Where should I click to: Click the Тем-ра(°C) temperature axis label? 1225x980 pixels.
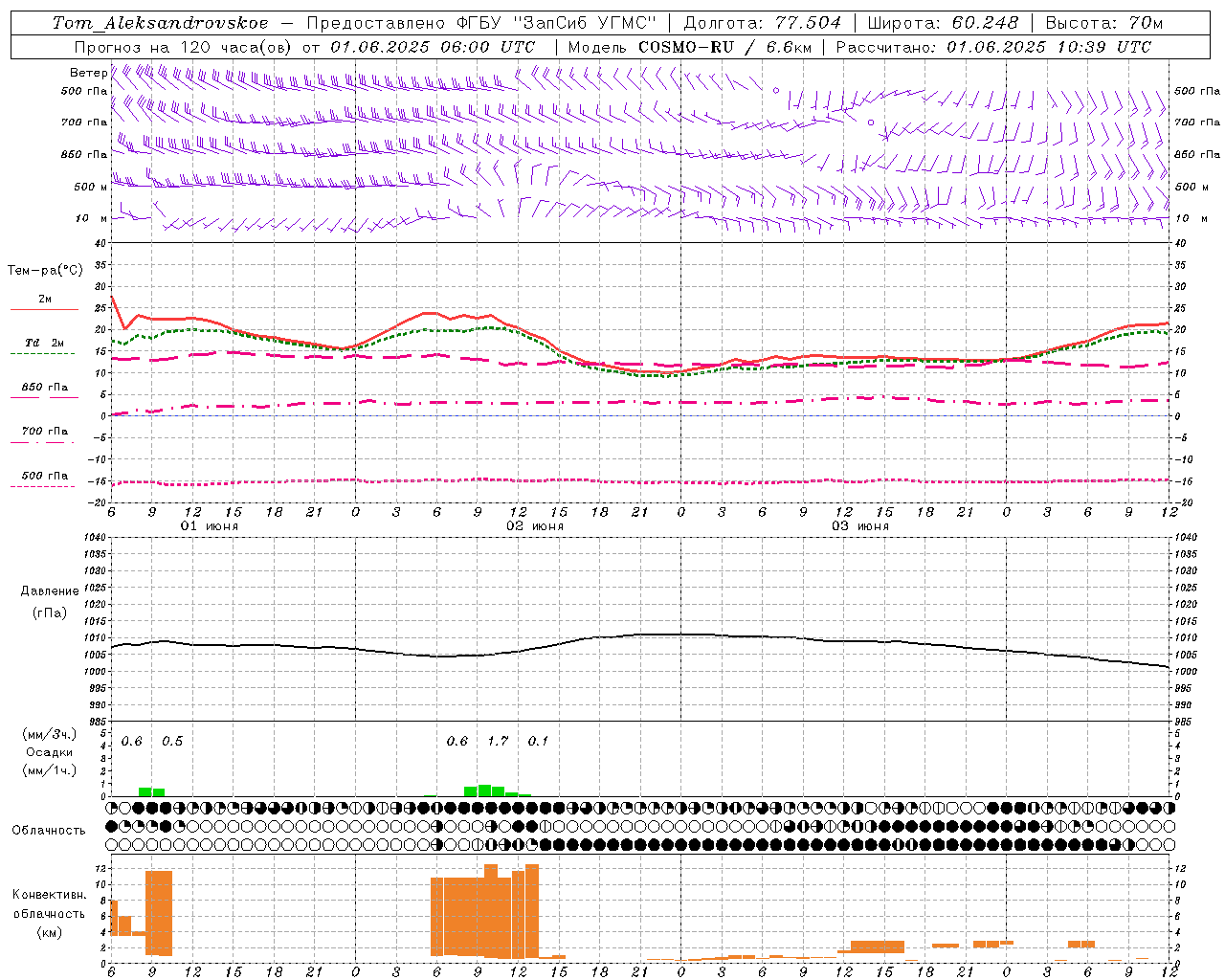tap(45, 271)
